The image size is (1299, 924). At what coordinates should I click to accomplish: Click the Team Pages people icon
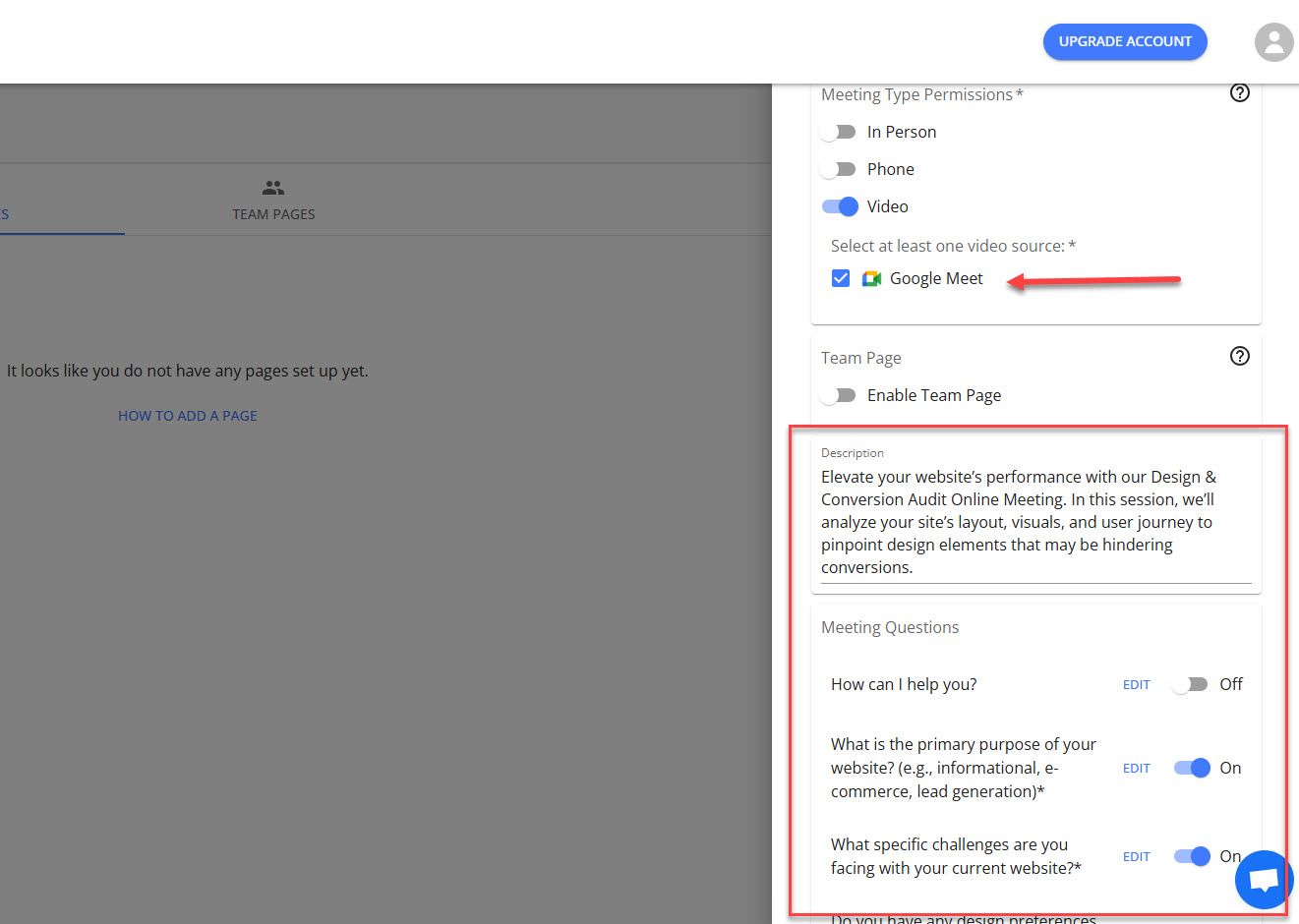click(x=272, y=187)
